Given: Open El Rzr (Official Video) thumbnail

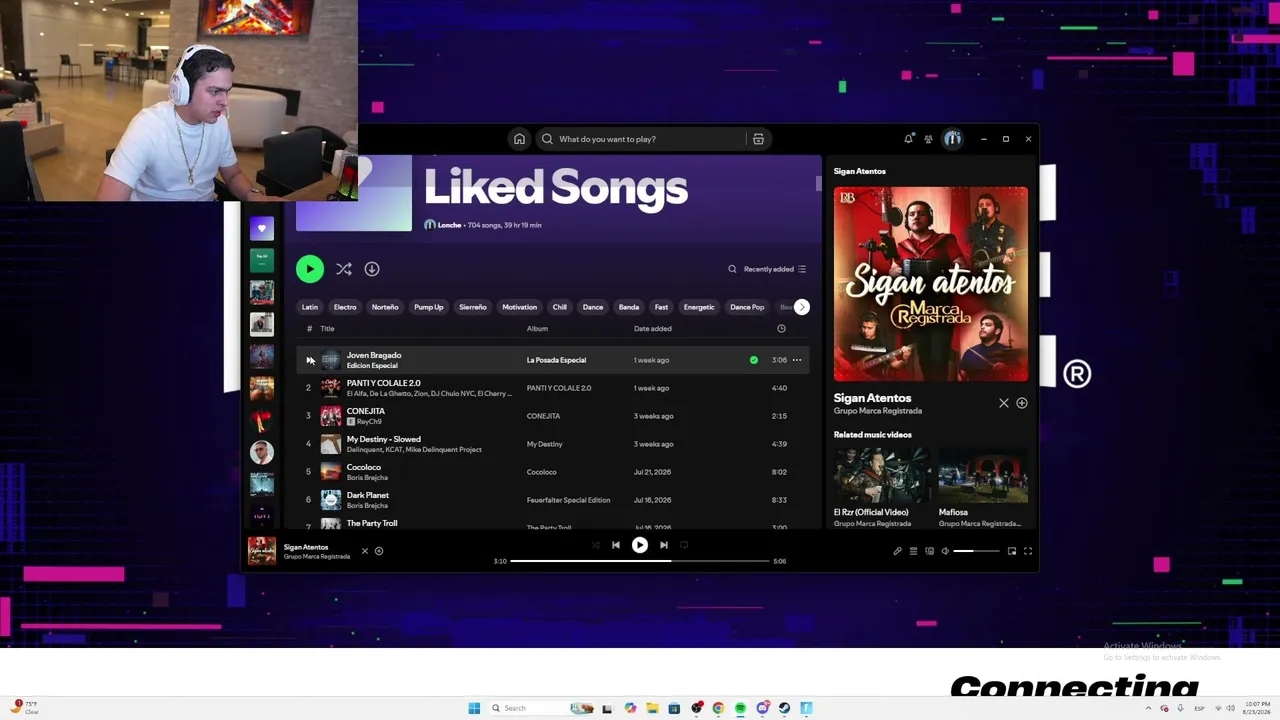Looking at the screenshot, I should (x=882, y=476).
